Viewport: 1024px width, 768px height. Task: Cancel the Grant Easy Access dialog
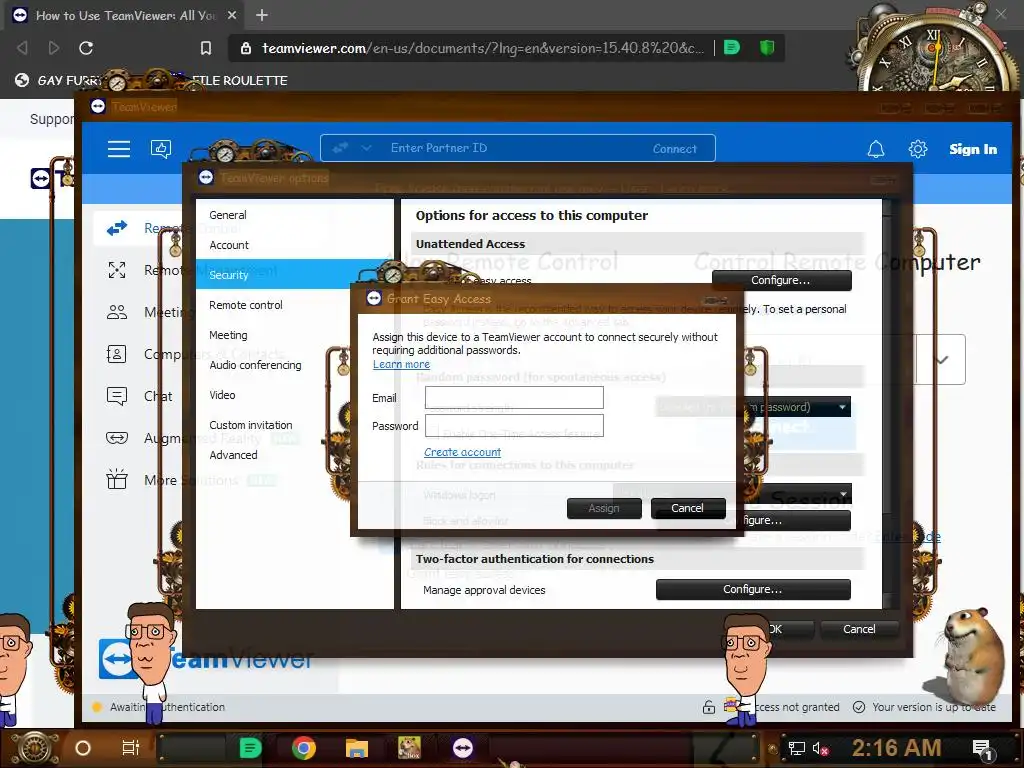click(x=688, y=508)
